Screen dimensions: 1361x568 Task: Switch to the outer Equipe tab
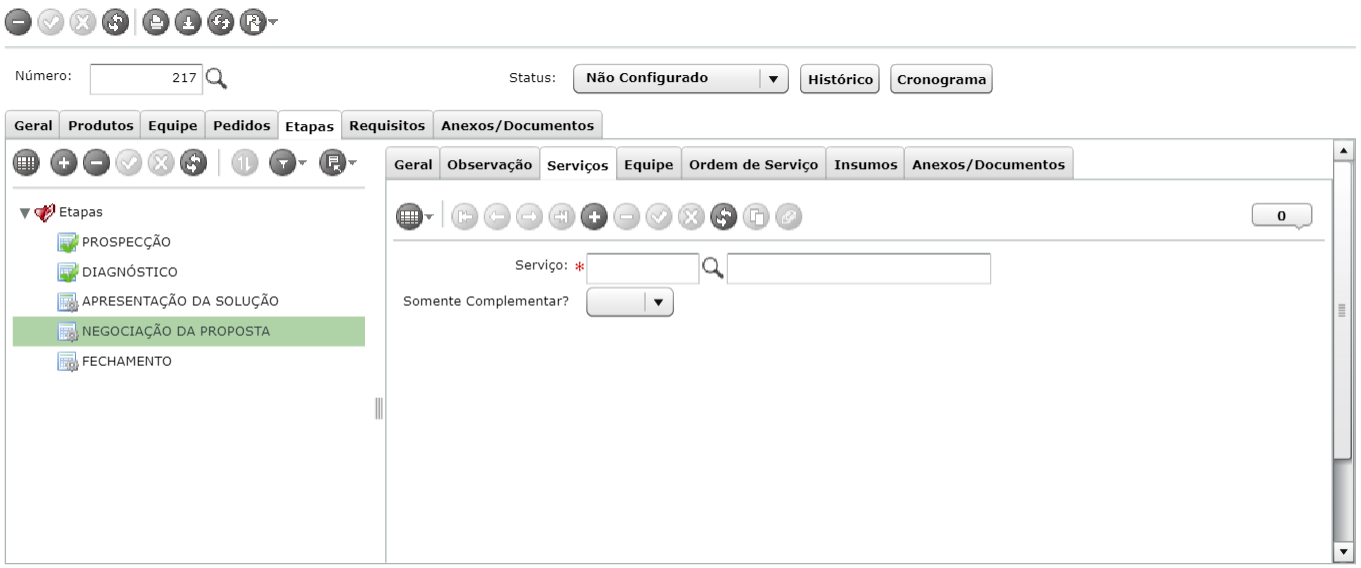tap(172, 125)
